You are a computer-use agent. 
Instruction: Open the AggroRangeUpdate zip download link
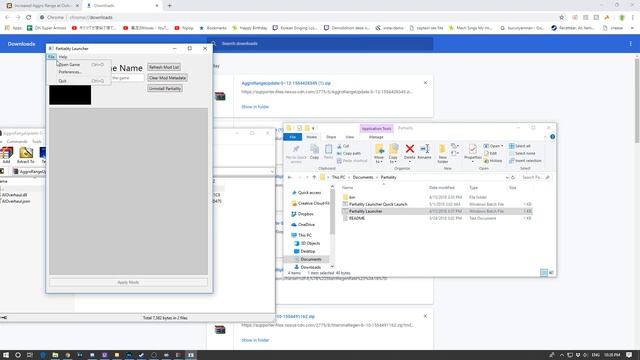(x=286, y=83)
